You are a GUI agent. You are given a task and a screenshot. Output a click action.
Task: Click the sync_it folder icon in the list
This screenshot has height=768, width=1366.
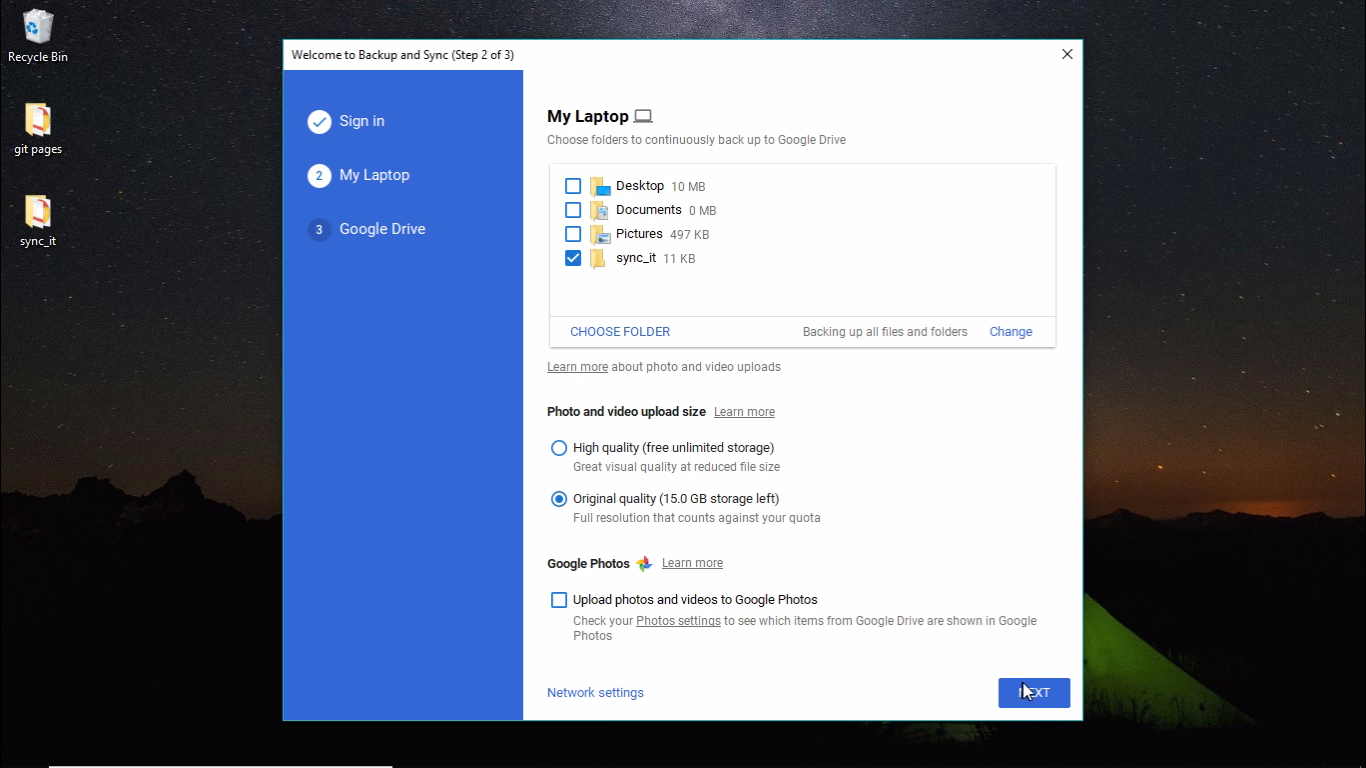(x=598, y=258)
